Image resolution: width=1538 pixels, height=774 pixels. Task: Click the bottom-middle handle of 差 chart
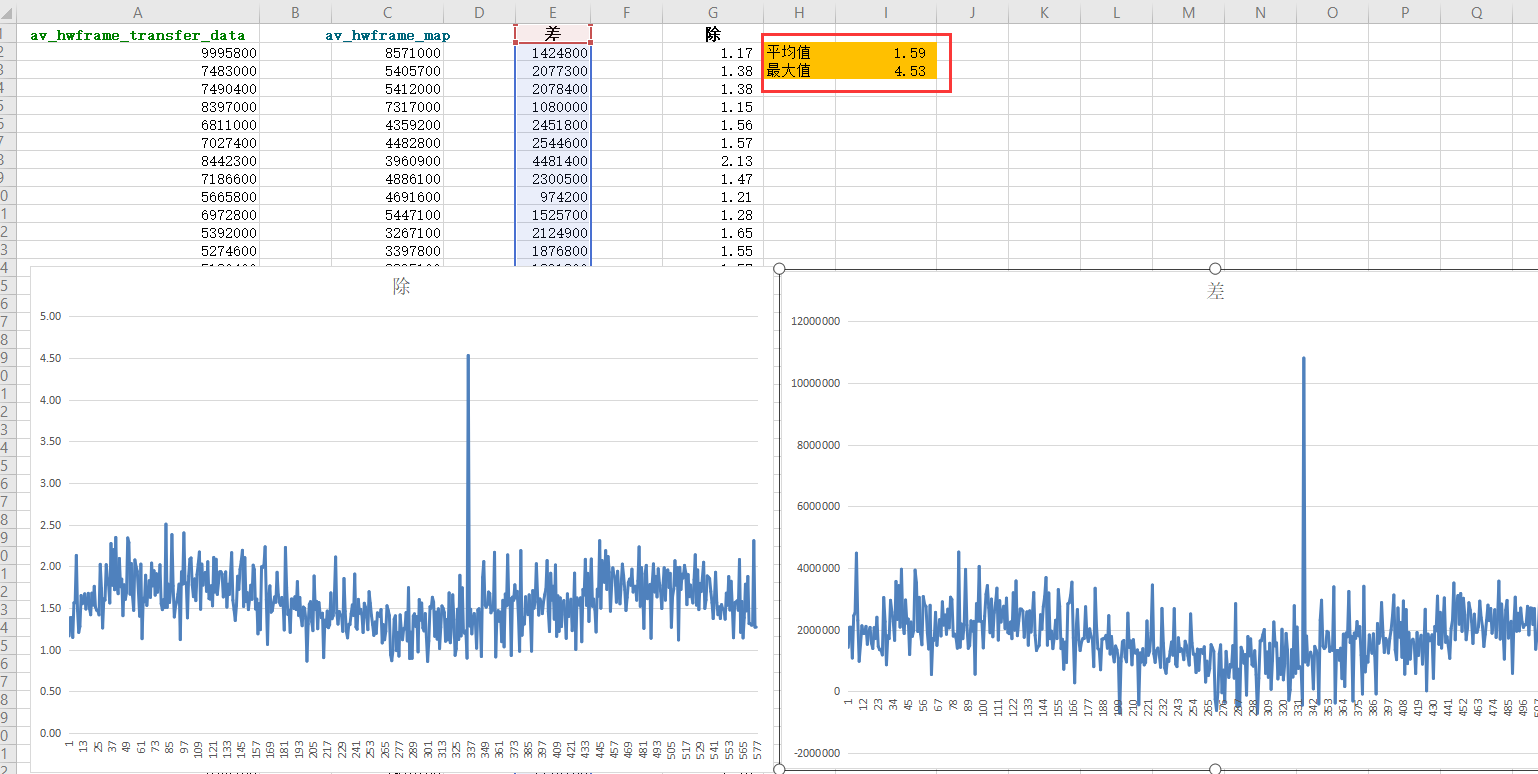1215,768
